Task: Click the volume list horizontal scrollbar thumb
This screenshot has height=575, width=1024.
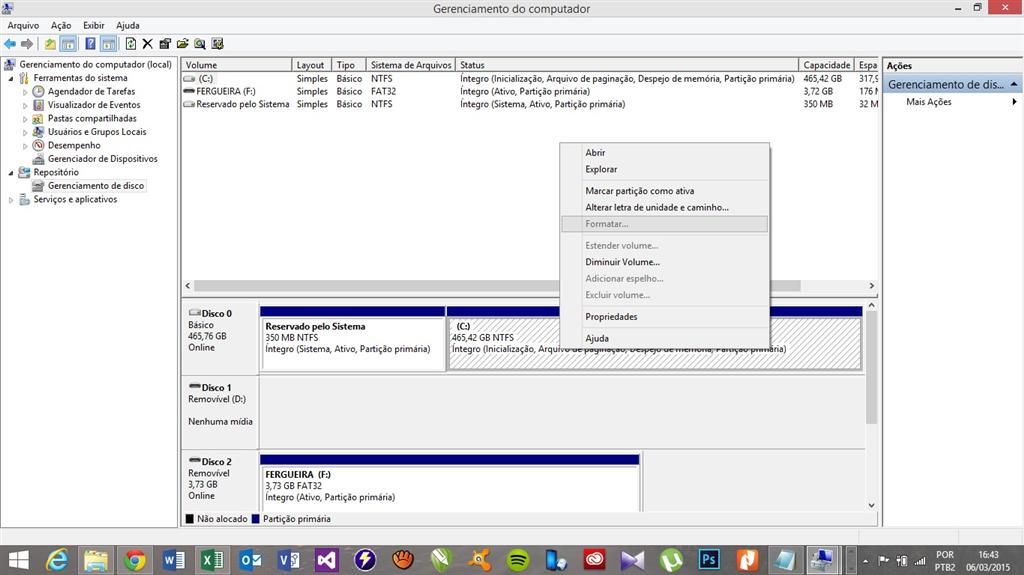Action: 497,286
